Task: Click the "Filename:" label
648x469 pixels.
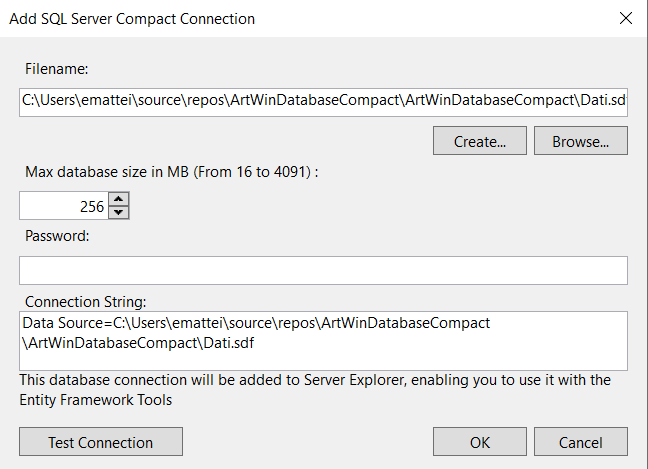Action: tap(57, 69)
